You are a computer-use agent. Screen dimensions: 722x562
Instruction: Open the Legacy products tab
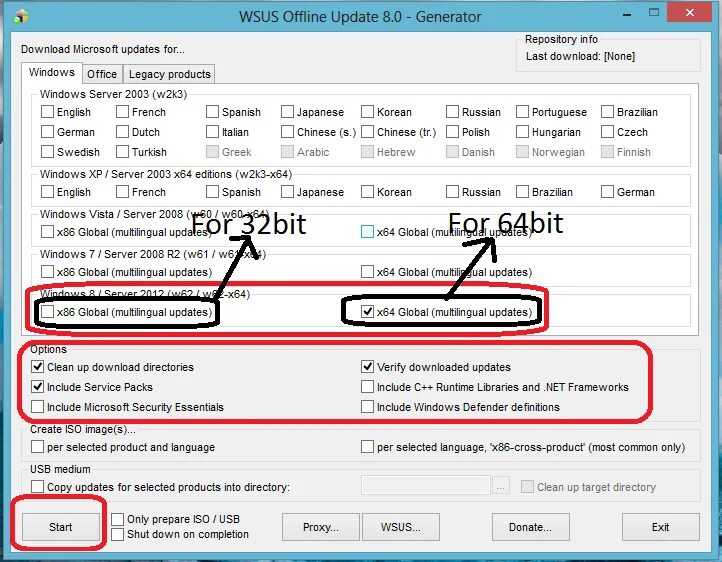[169, 74]
